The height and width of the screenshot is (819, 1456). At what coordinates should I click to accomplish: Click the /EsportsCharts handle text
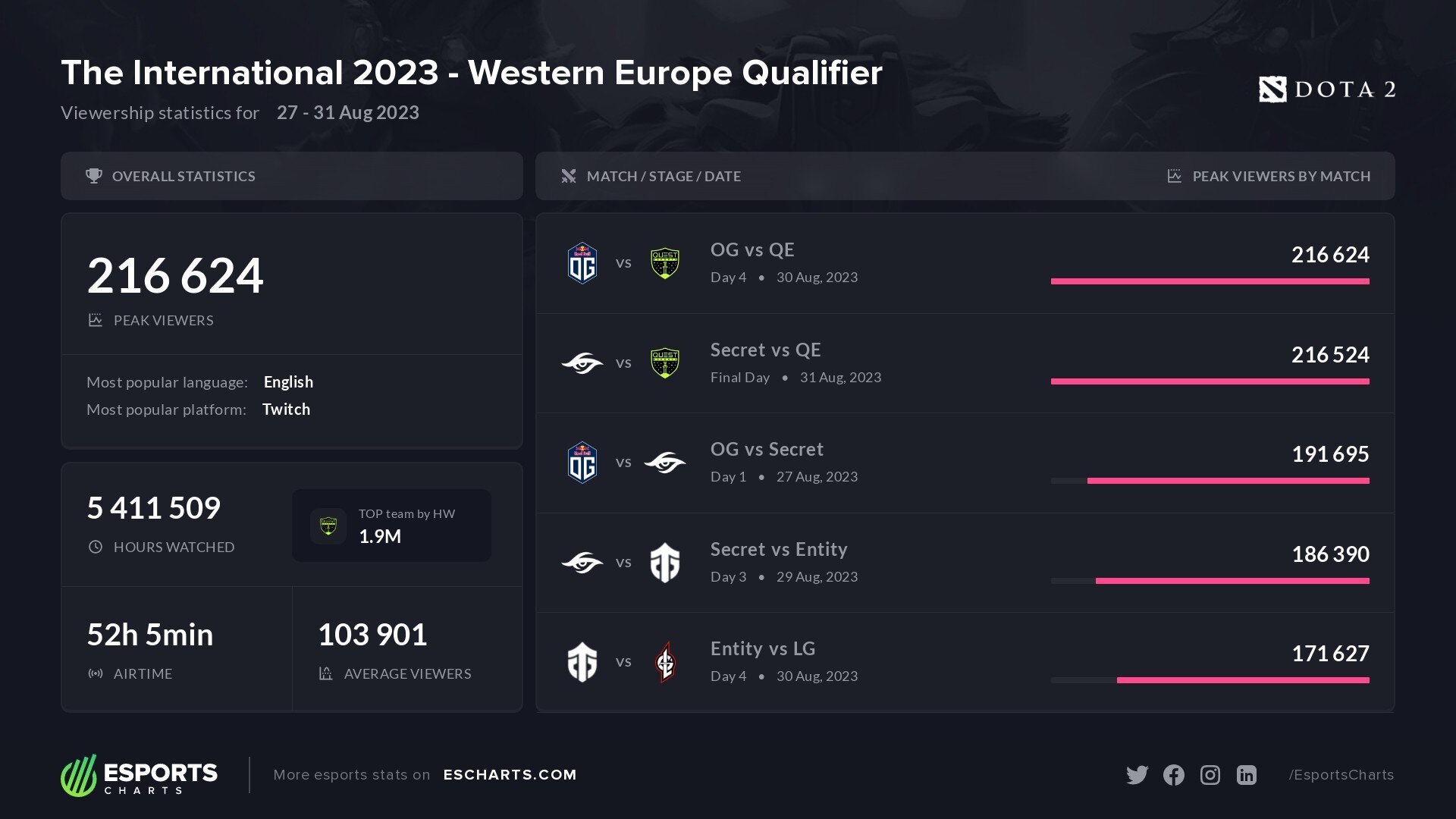(1341, 775)
